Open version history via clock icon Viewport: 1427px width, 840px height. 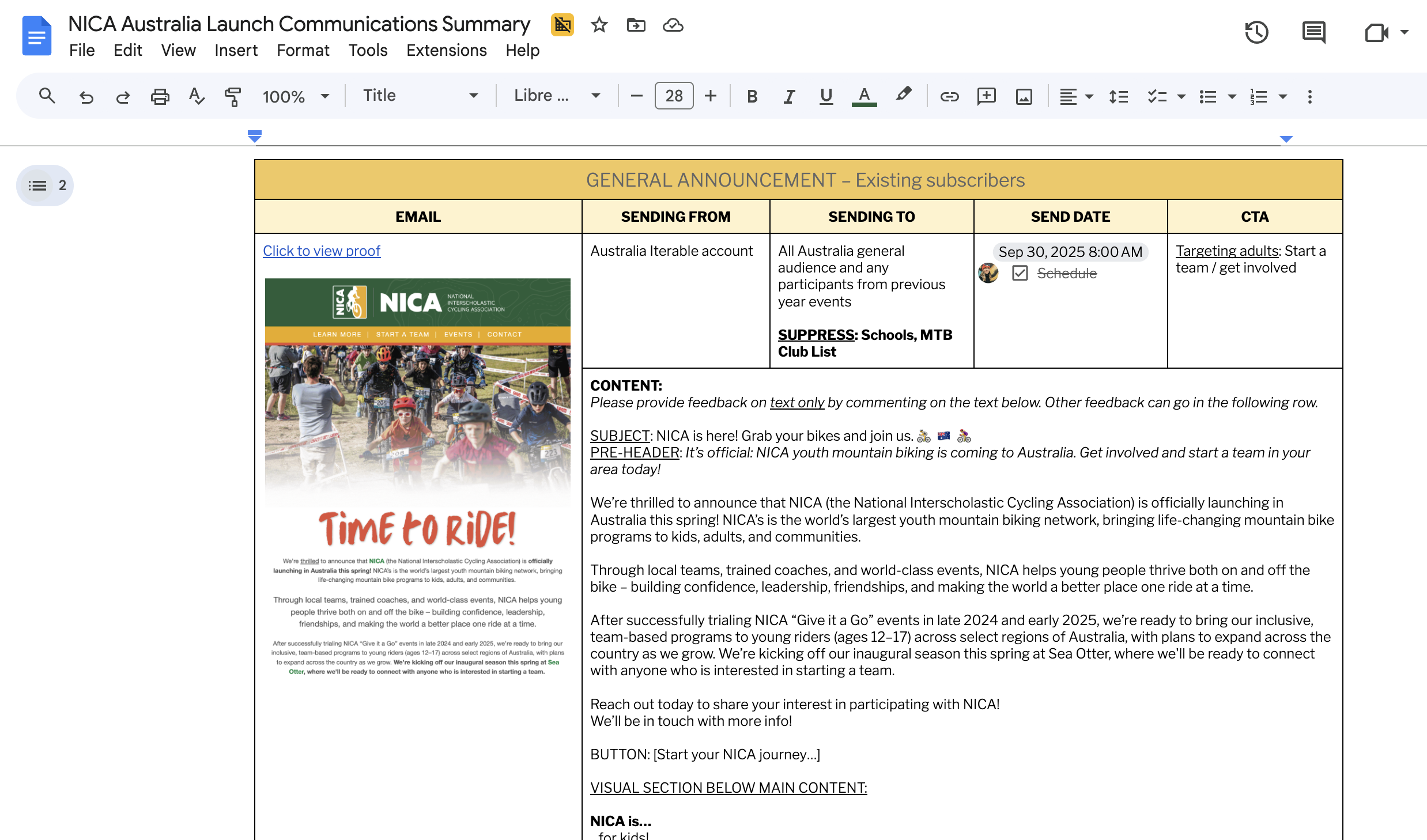coord(1256,33)
